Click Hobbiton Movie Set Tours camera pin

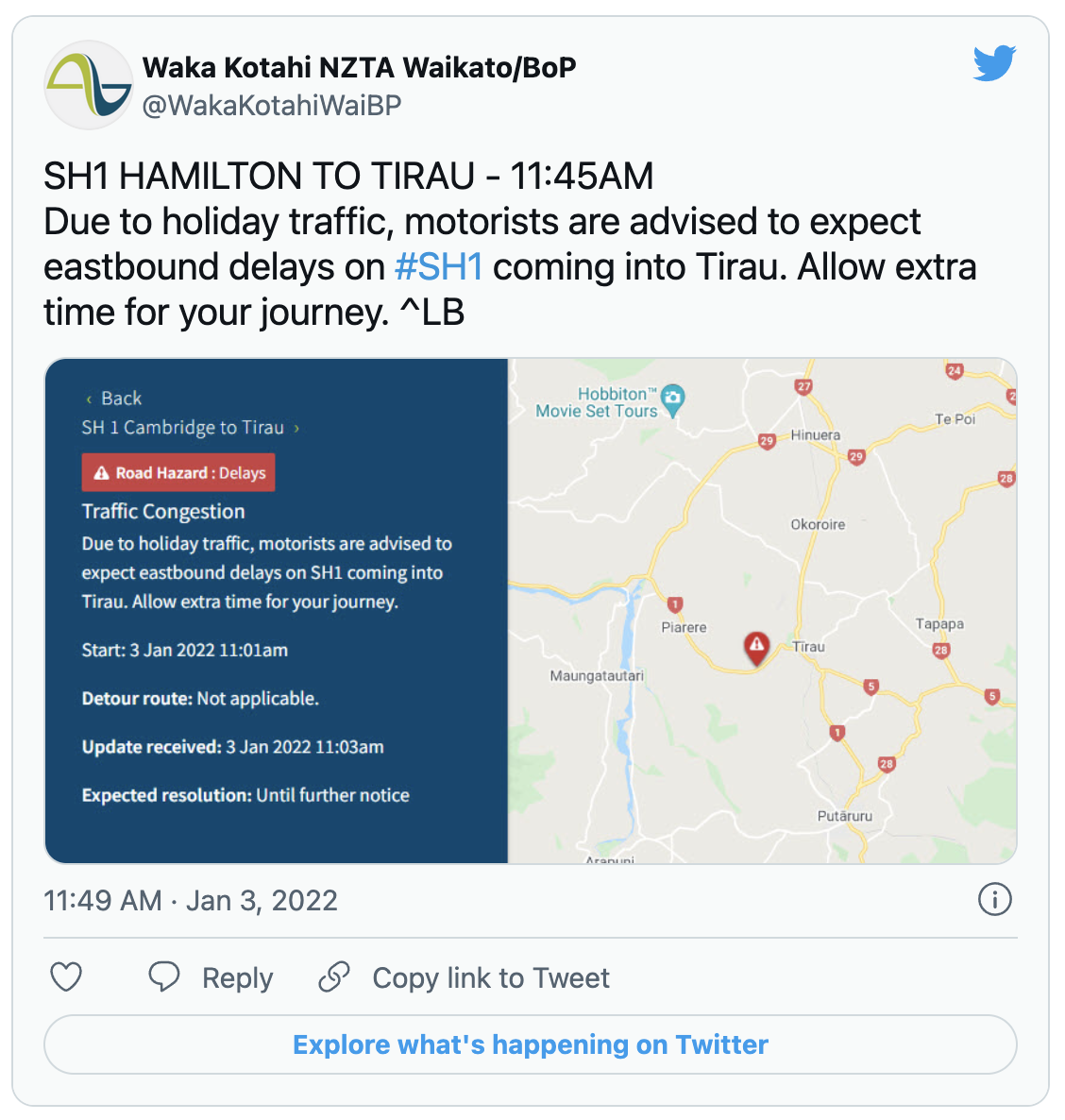coord(672,399)
